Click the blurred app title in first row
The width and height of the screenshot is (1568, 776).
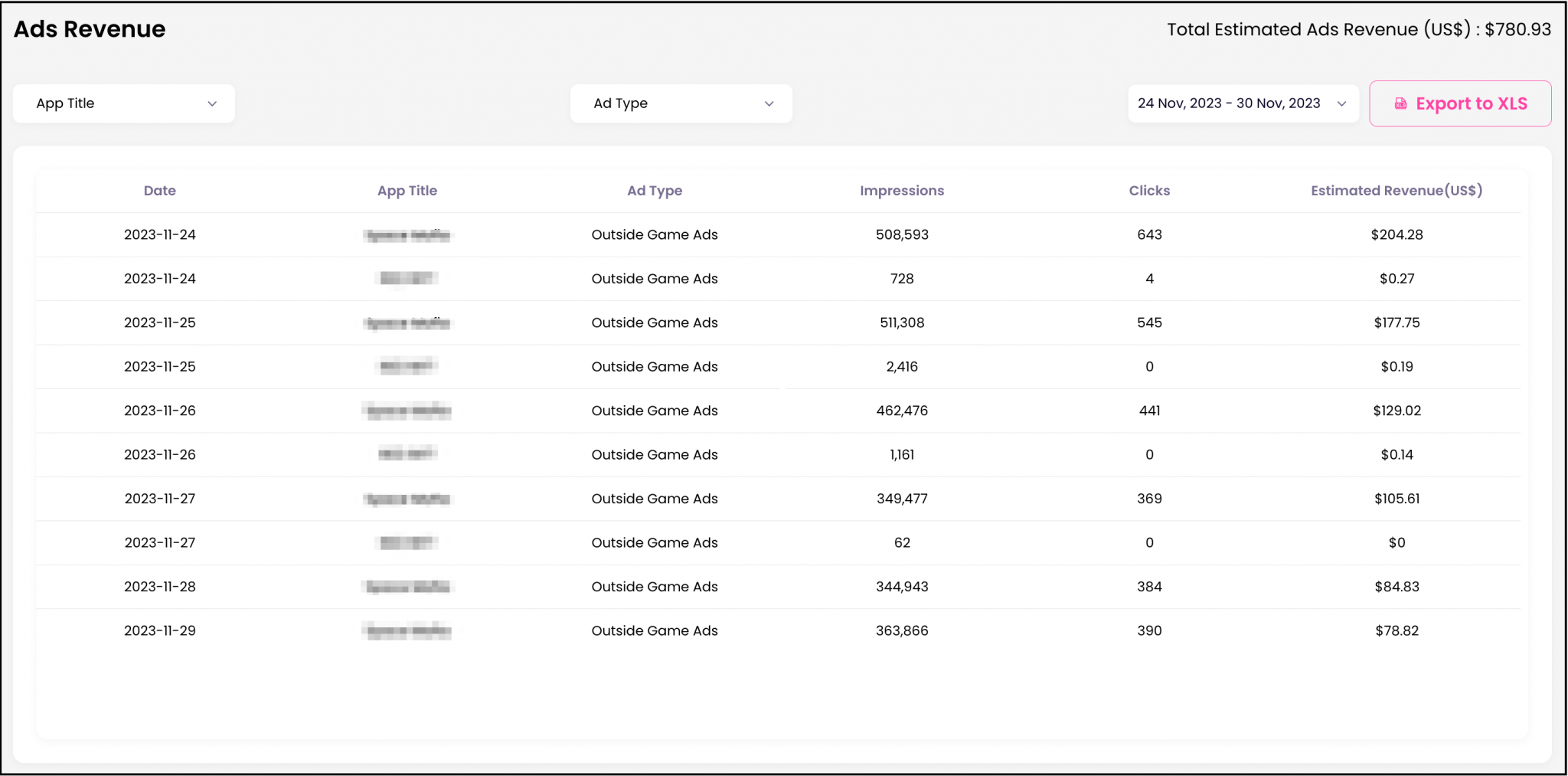407,235
